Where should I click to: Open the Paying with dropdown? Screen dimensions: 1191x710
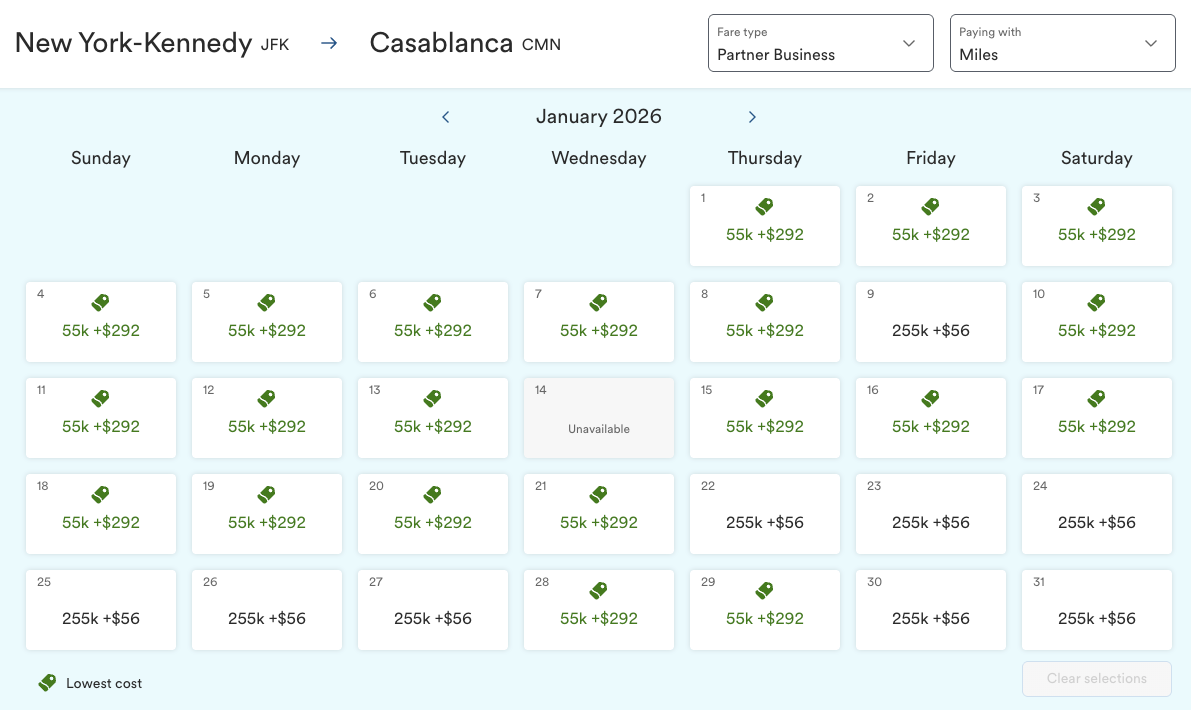point(1062,43)
